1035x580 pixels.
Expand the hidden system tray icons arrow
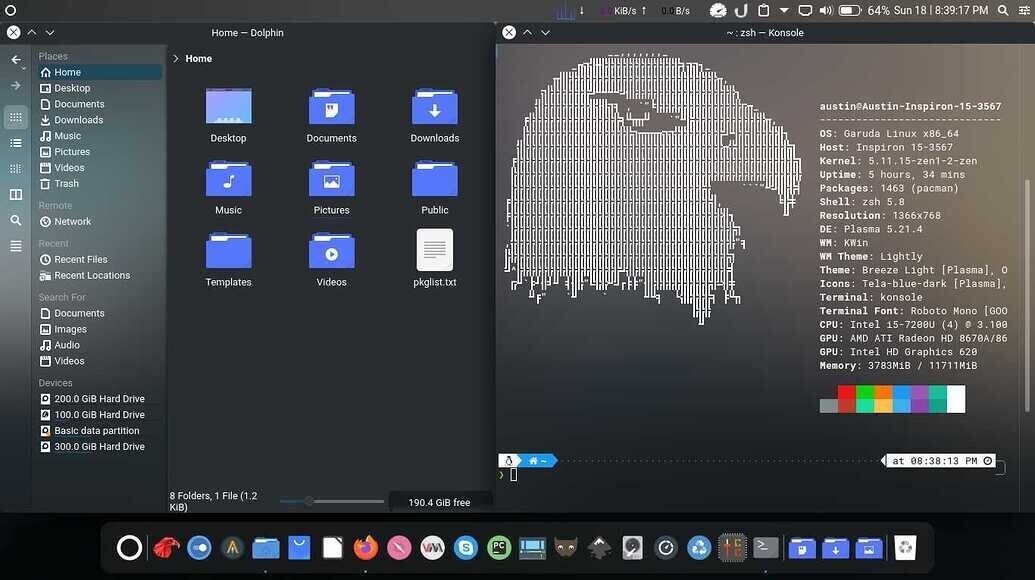[784, 11]
